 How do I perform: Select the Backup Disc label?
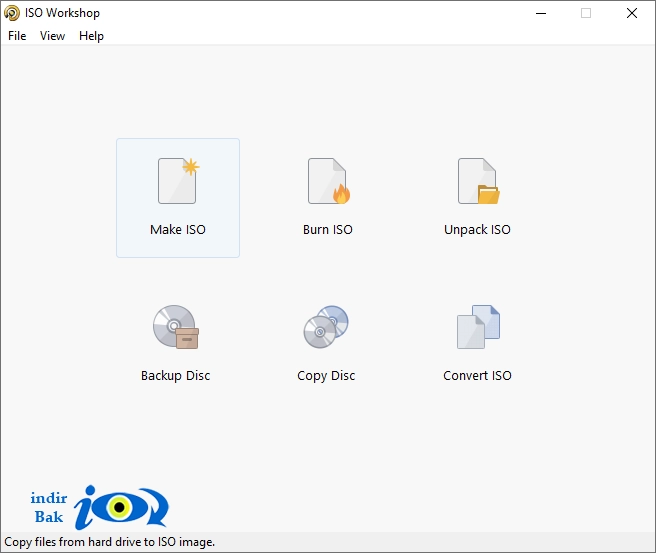pyautogui.click(x=176, y=376)
